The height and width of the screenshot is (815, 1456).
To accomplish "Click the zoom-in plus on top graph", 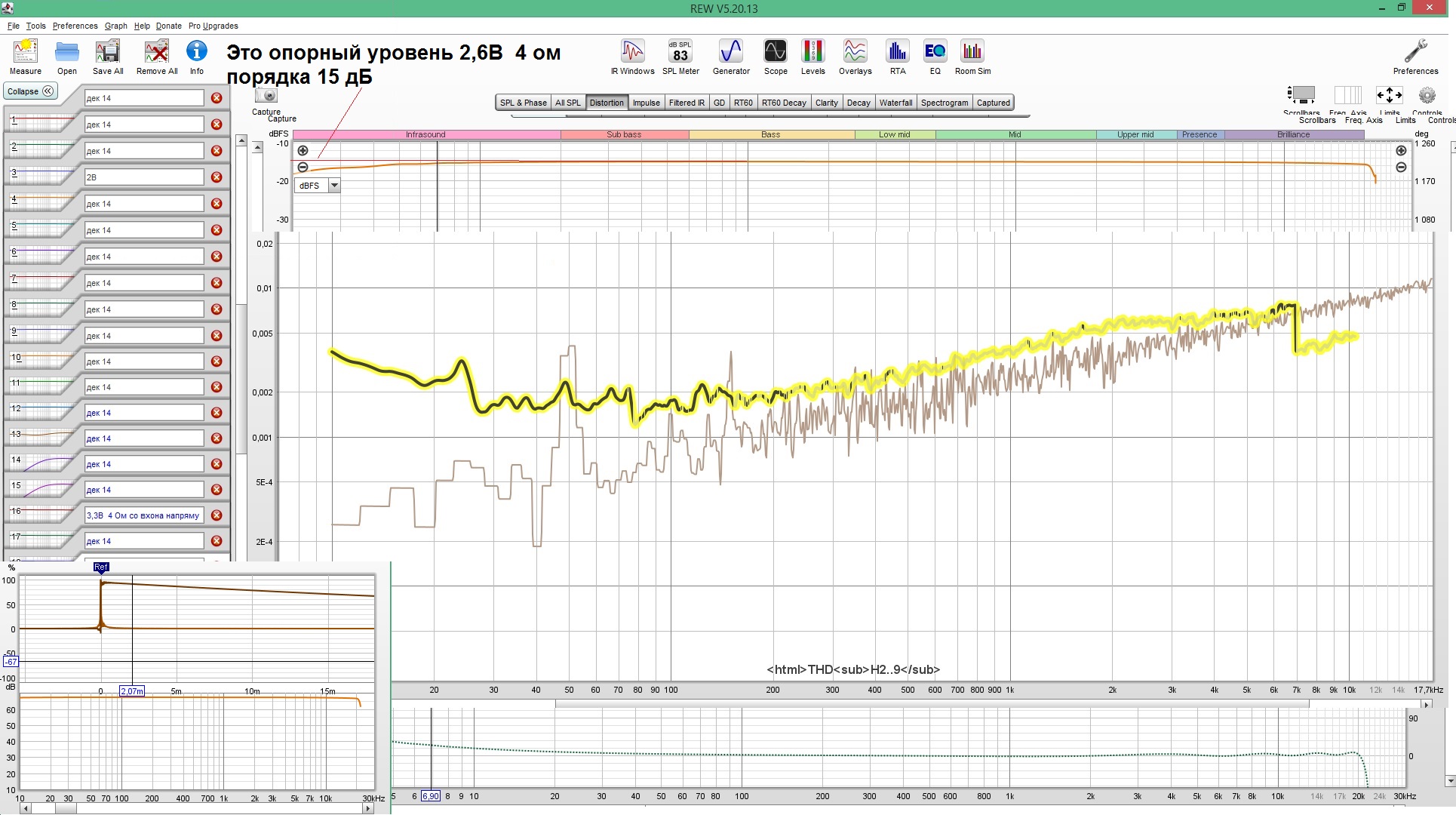I will tap(303, 151).
